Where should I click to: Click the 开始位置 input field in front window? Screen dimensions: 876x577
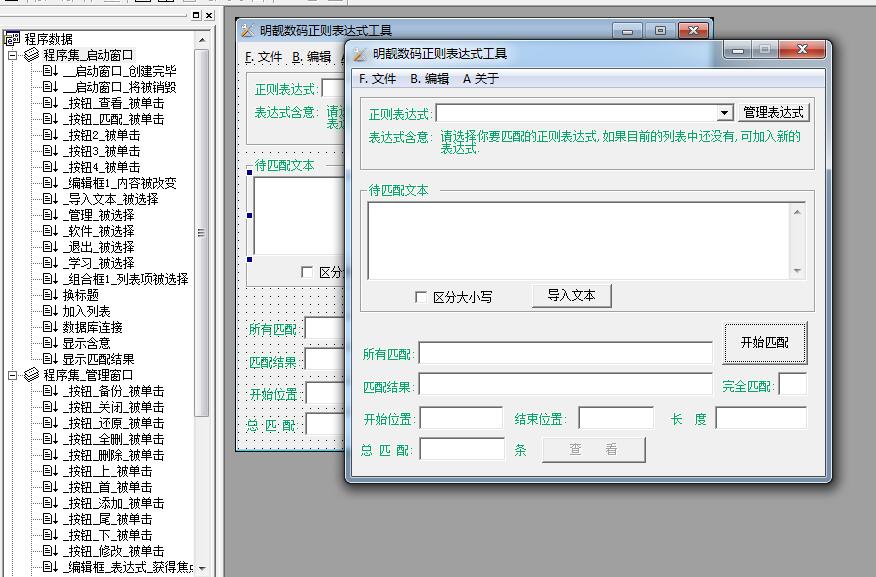coord(461,418)
